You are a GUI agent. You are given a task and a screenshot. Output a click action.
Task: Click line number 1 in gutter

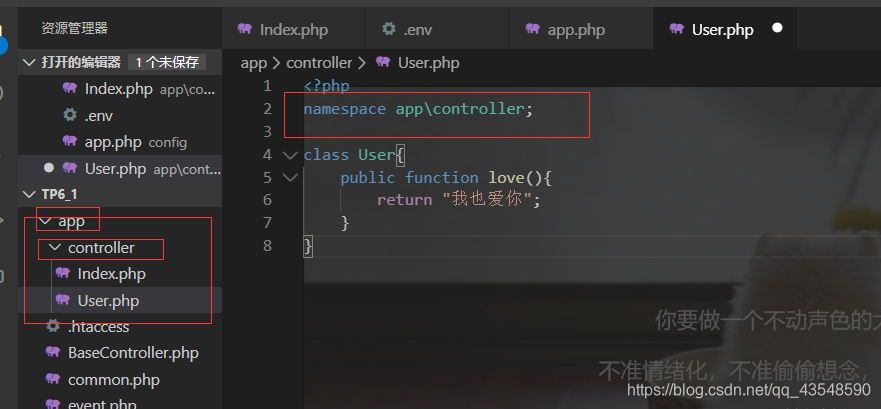(x=267, y=86)
